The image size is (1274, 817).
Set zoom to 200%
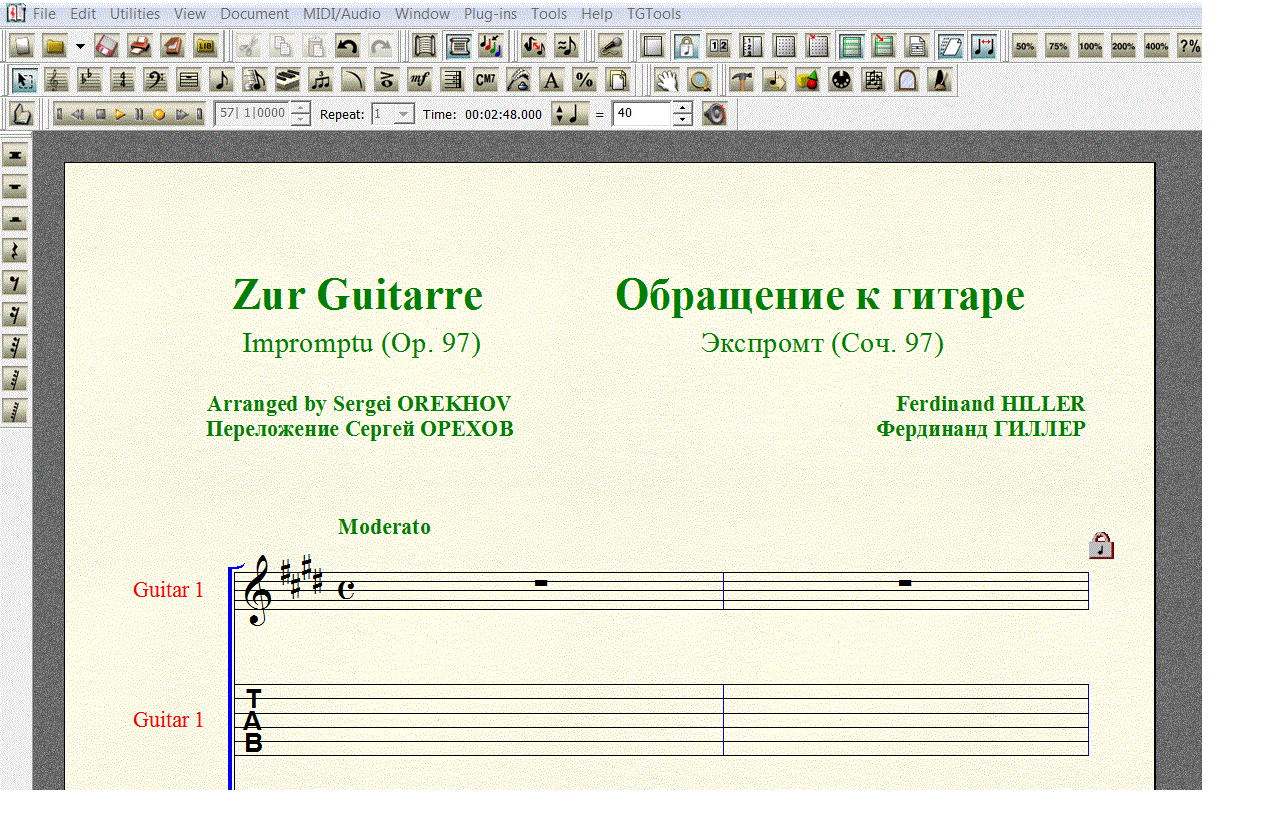(1123, 46)
